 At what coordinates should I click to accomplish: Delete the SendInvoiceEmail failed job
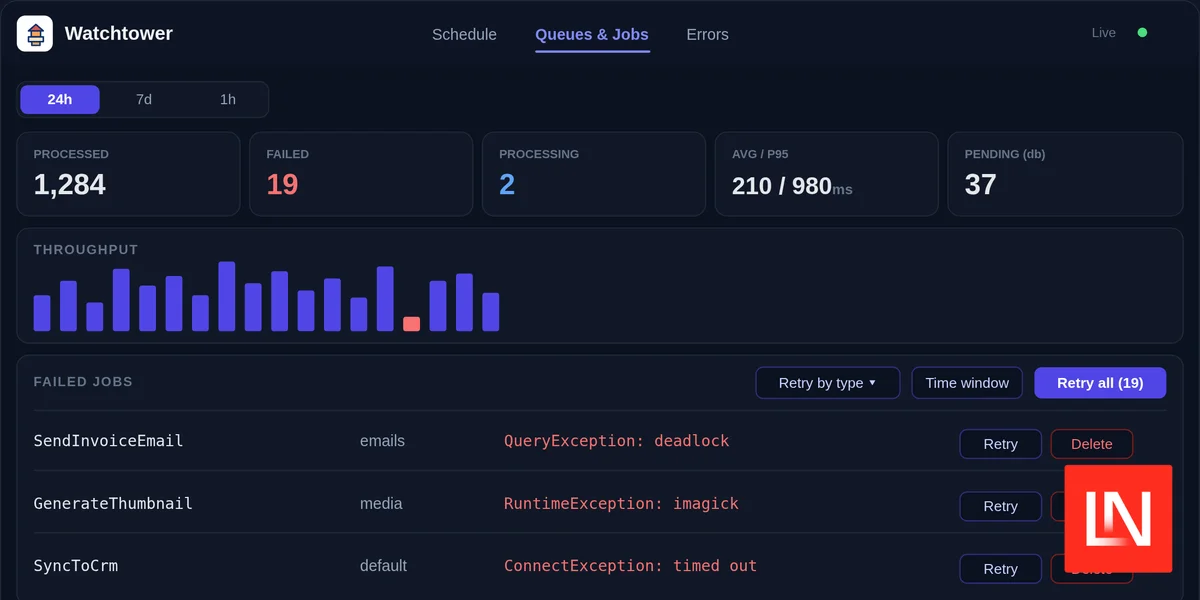click(x=1092, y=444)
